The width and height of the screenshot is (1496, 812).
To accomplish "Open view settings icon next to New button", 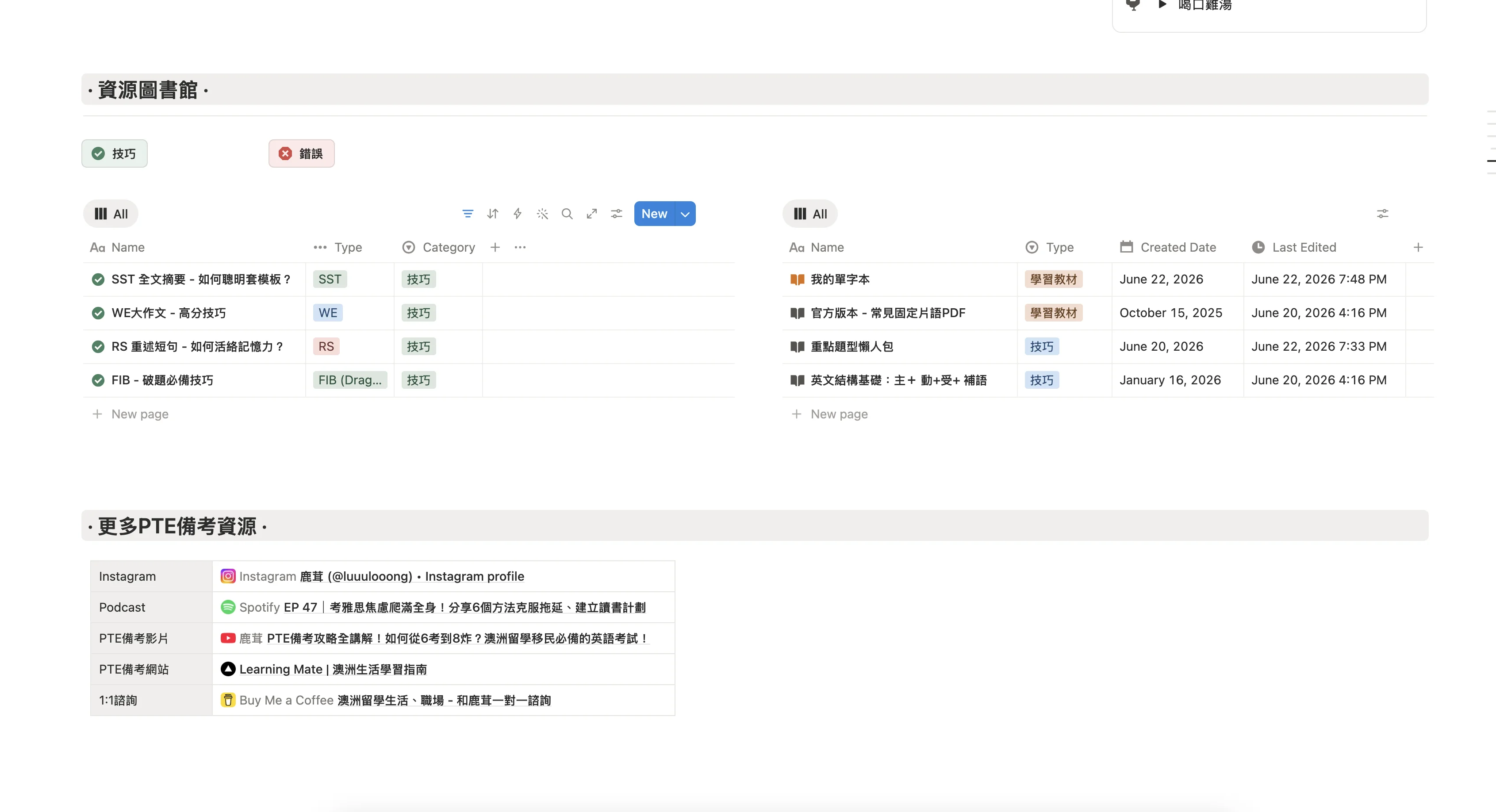I will pos(617,214).
